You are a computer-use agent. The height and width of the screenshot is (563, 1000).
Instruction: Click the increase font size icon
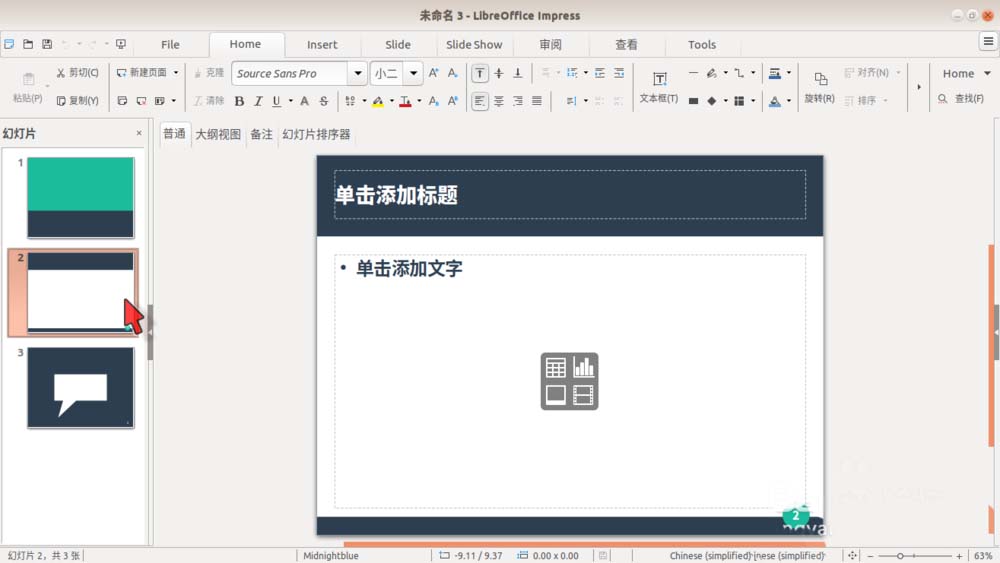pos(435,73)
